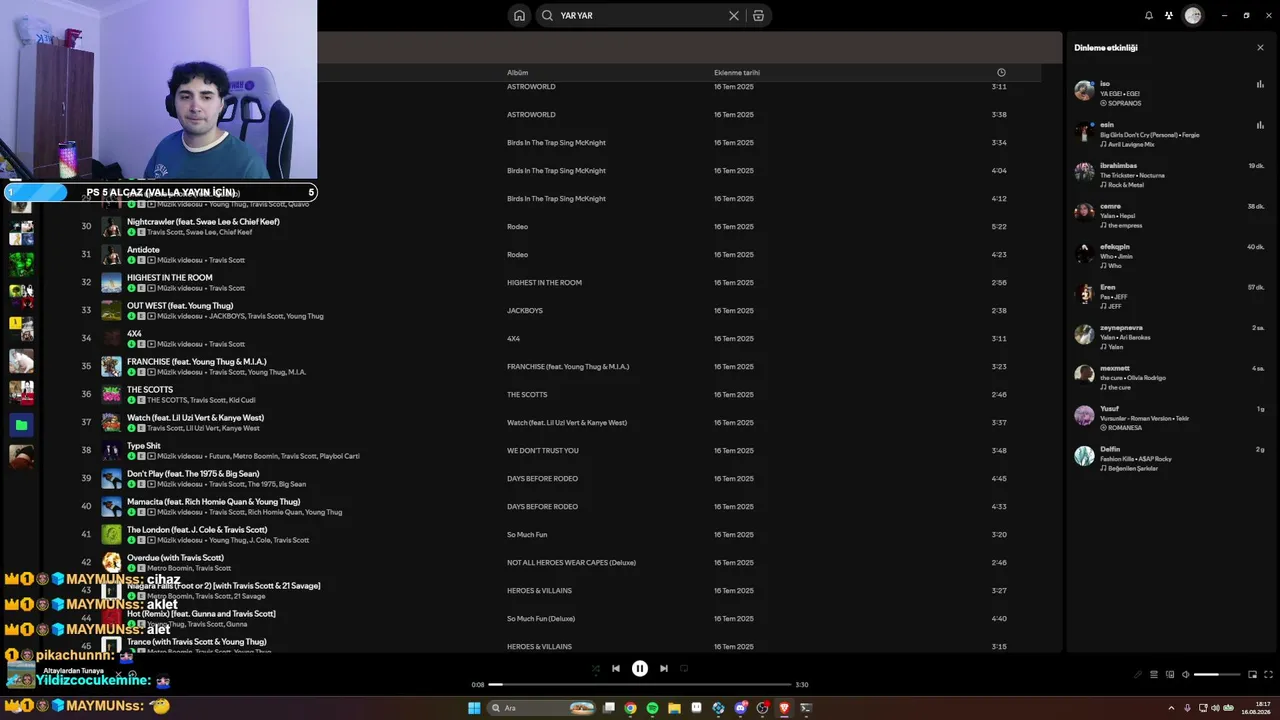Click inside the 'YAR YAR' search field
Image resolution: width=1280 pixels, height=720 pixels.
click(x=640, y=16)
